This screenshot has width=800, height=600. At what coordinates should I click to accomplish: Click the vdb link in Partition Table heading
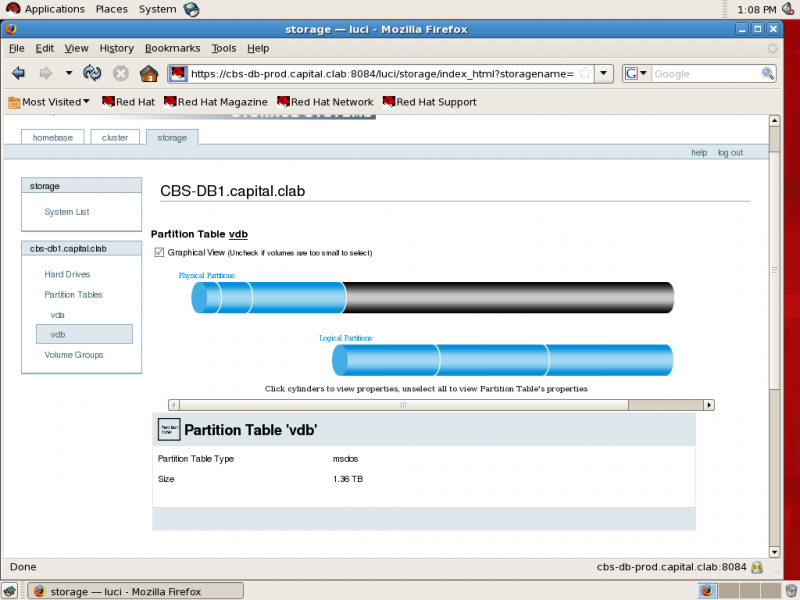click(x=238, y=234)
